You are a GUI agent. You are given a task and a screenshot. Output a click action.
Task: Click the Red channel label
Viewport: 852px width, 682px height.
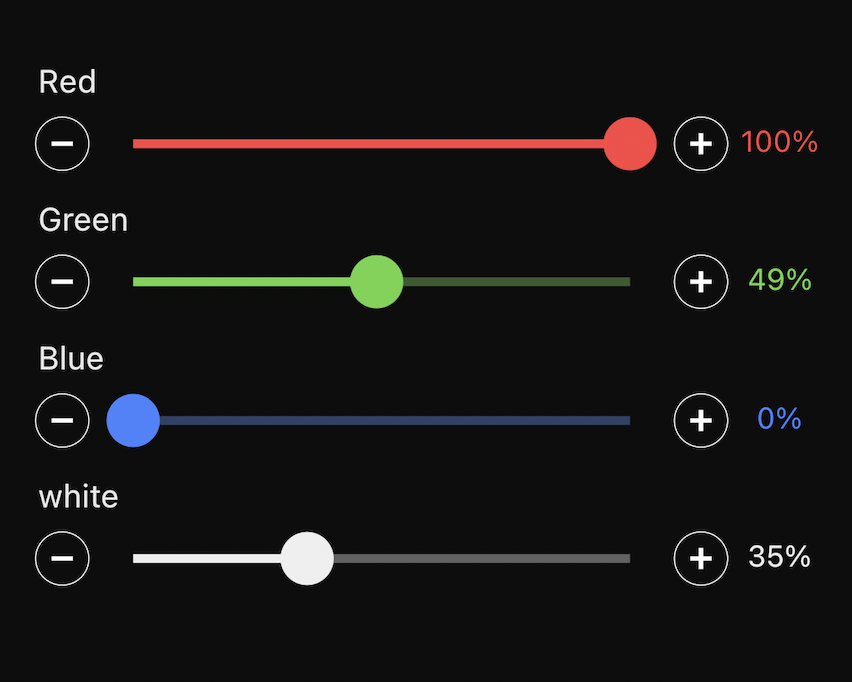click(x=67, y=82)
